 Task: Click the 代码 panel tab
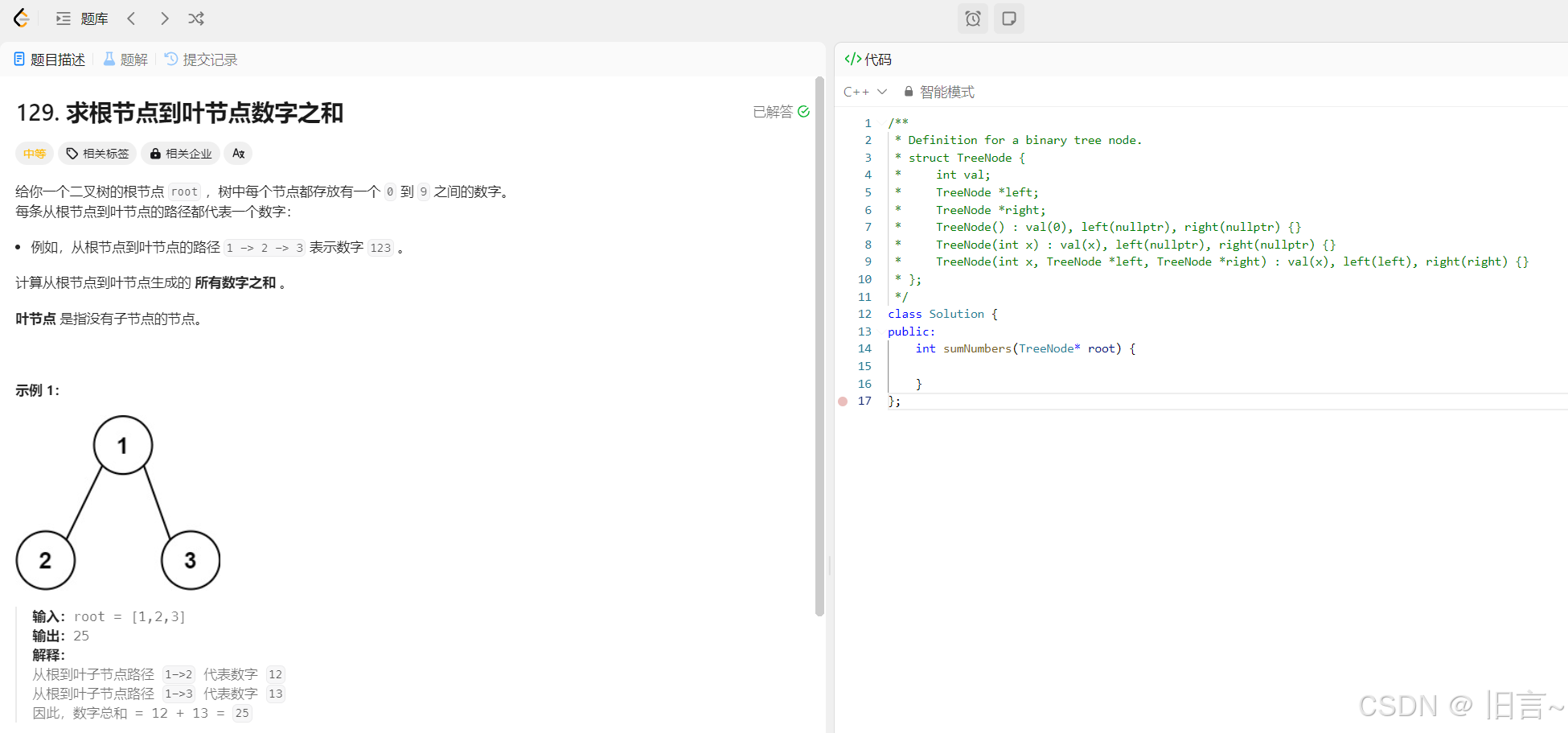868,60
